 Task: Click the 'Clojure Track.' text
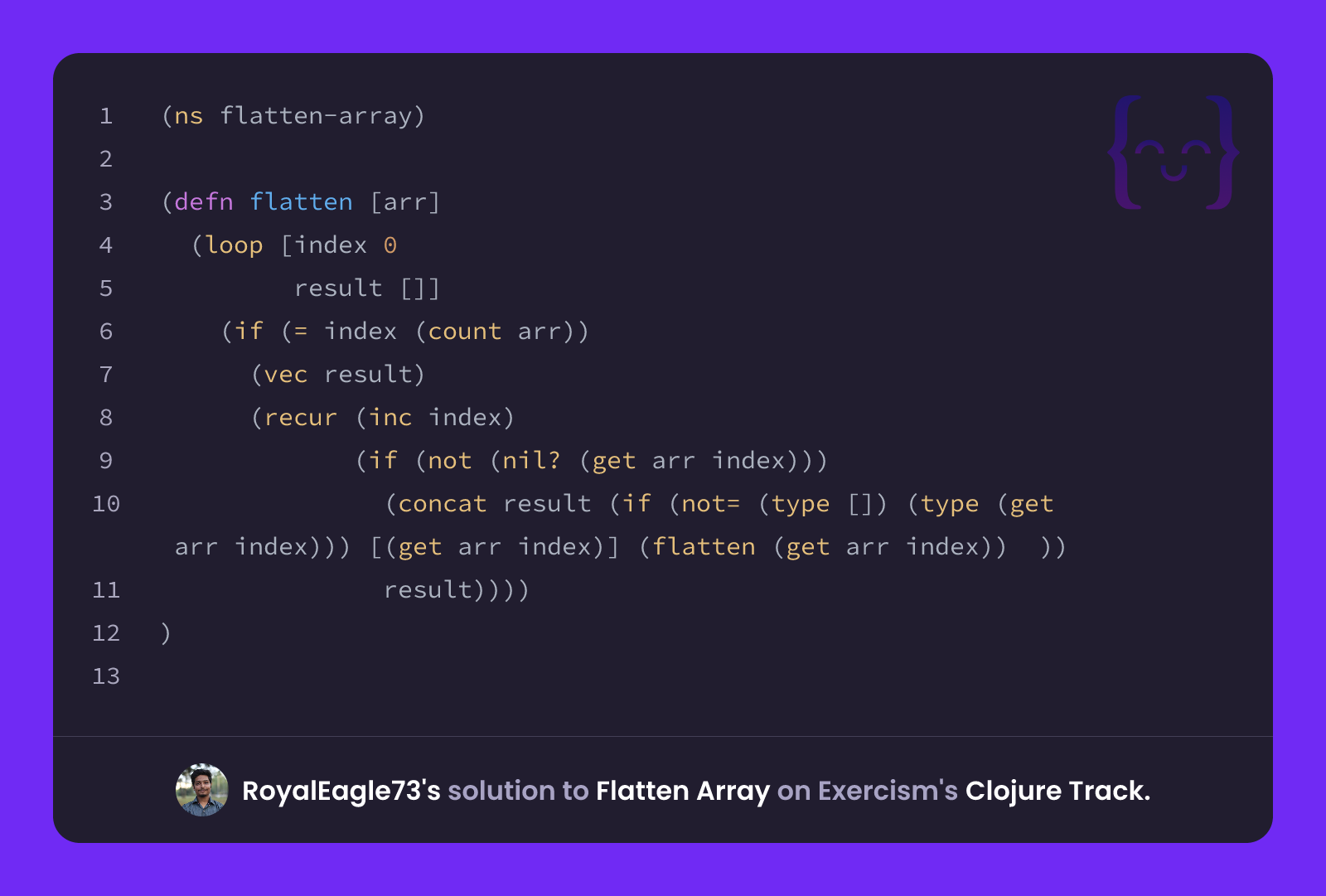tap(1057, 791)
